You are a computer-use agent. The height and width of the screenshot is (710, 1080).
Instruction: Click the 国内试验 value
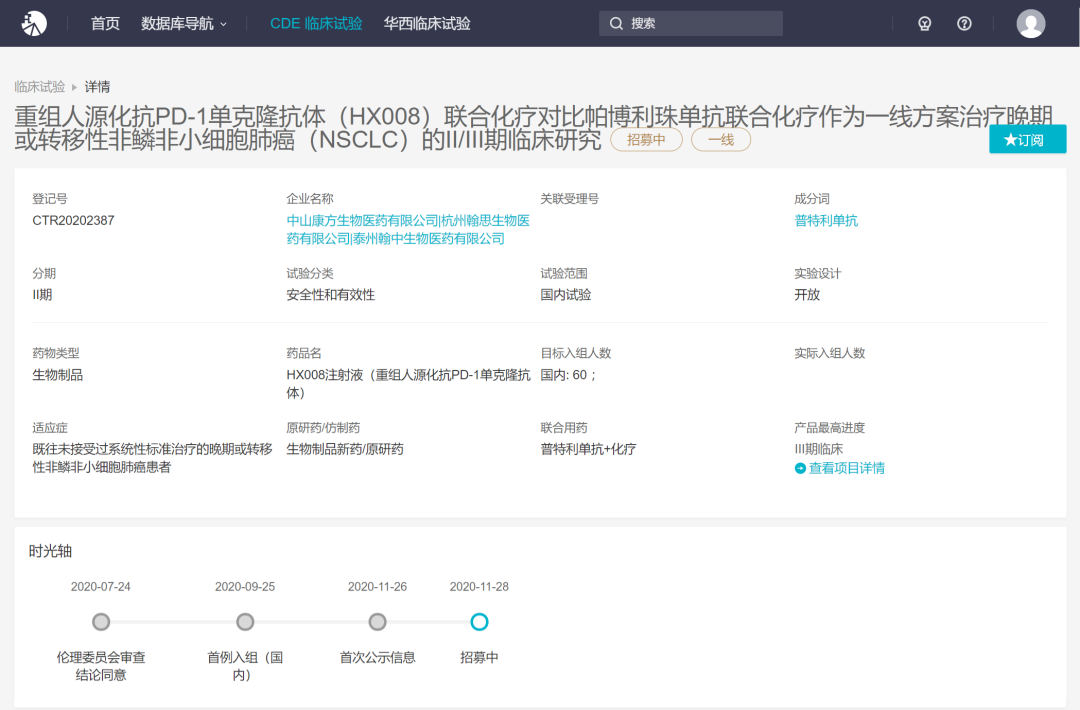coord(565,295)
